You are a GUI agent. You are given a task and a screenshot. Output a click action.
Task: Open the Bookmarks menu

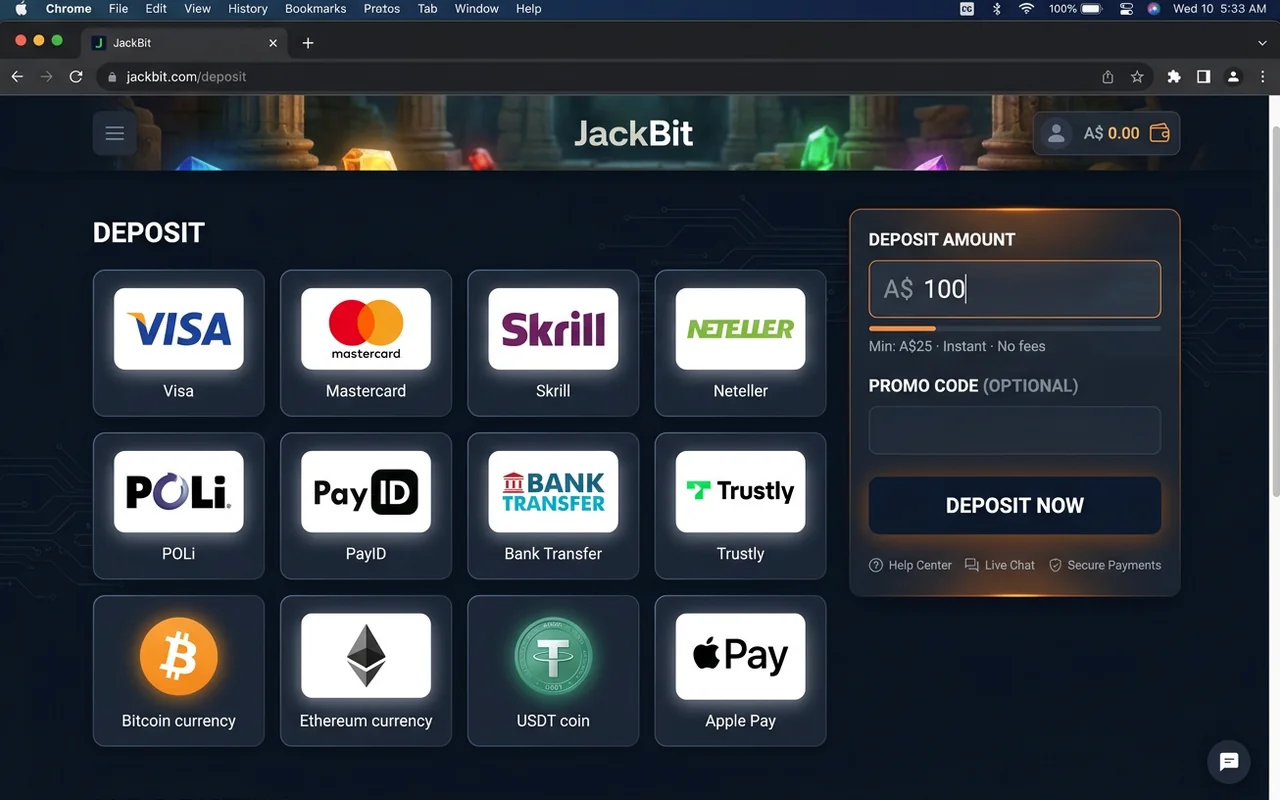[x=316, y=9]
